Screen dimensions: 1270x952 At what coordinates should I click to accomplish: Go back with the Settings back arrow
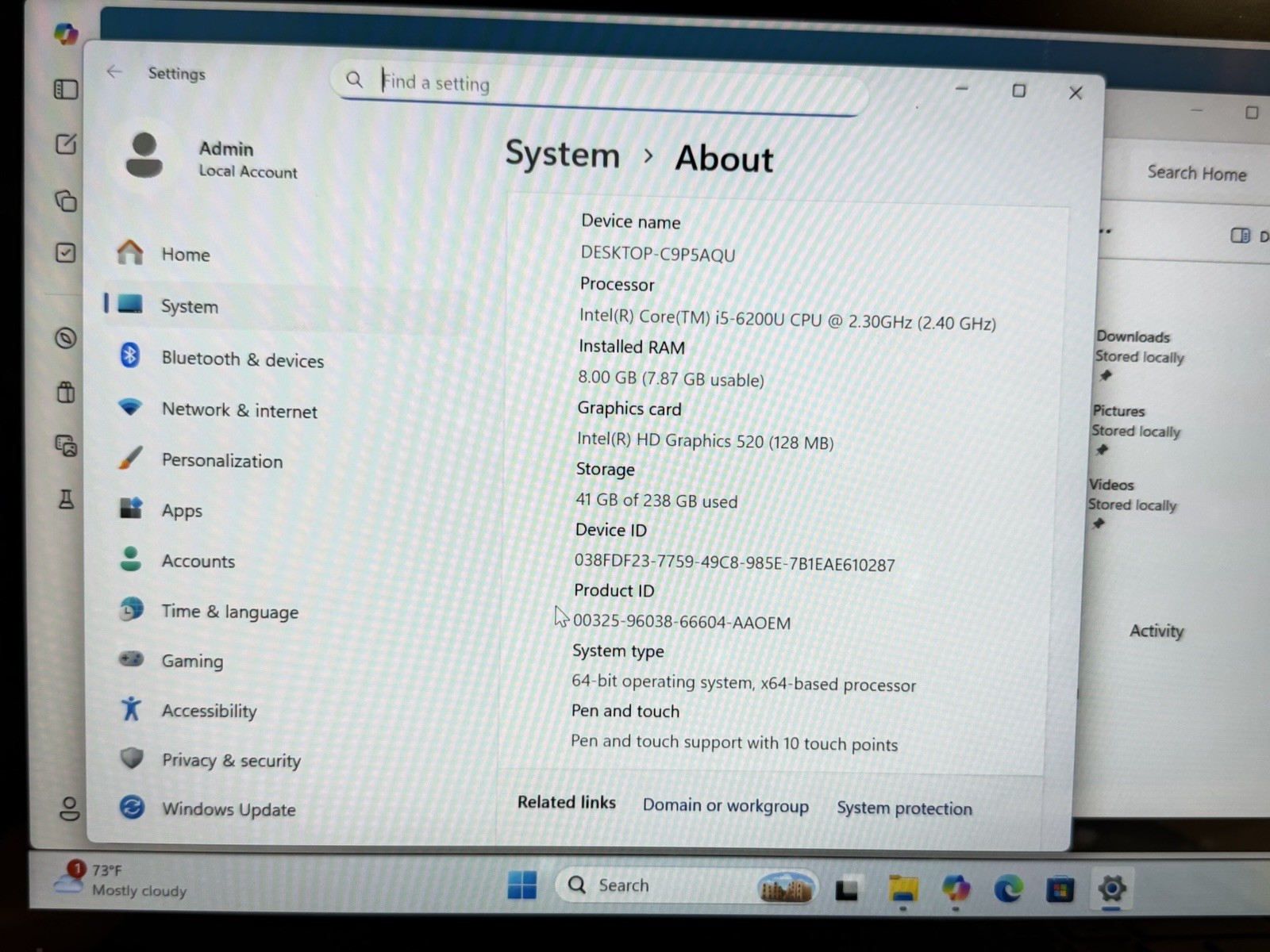click(114, 72)
